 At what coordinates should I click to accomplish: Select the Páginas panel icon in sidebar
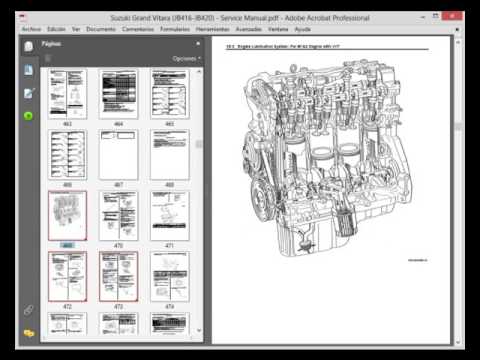[x=29, y=46]
